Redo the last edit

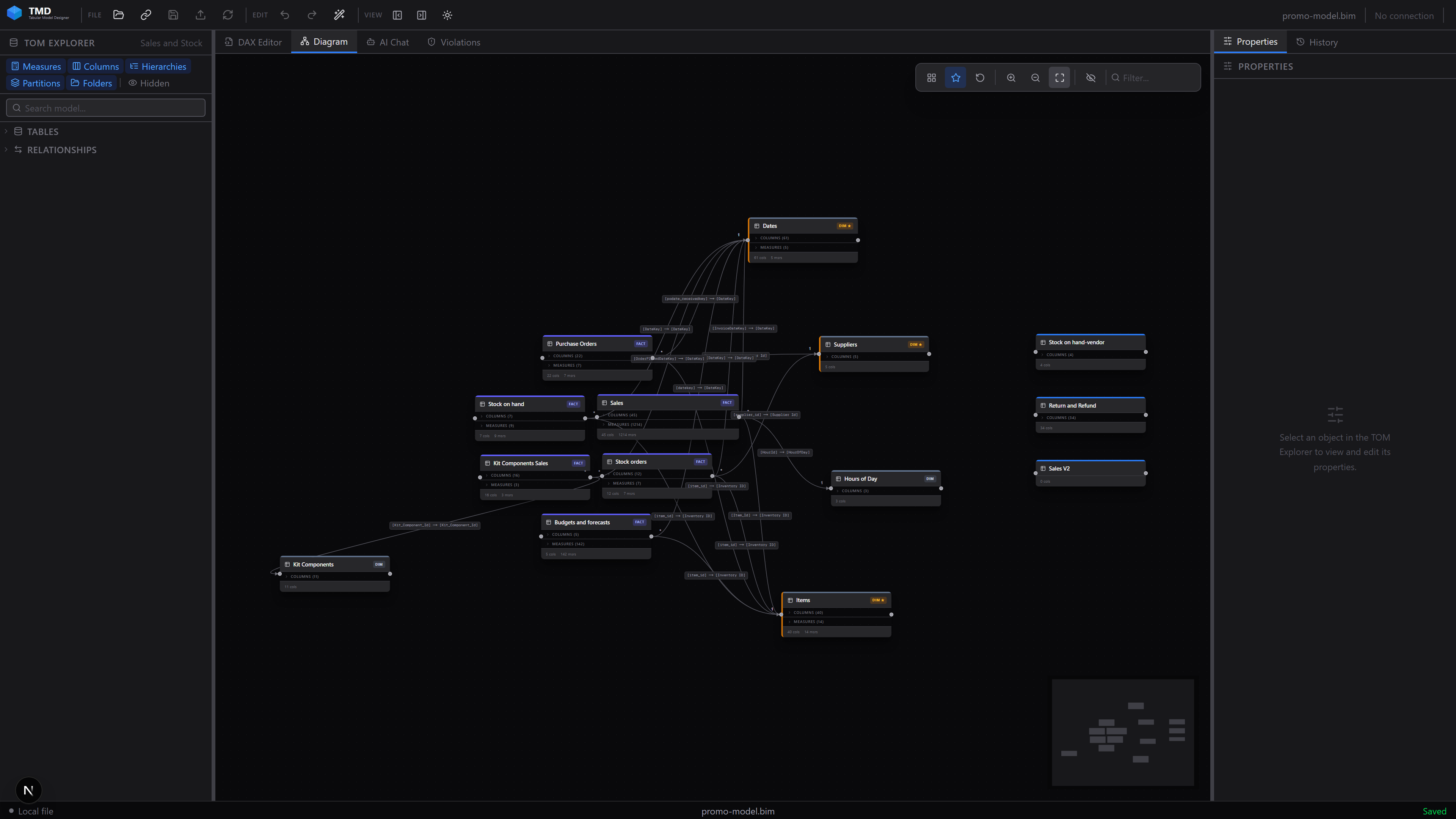pyautogui.click(x=312, y=15)
